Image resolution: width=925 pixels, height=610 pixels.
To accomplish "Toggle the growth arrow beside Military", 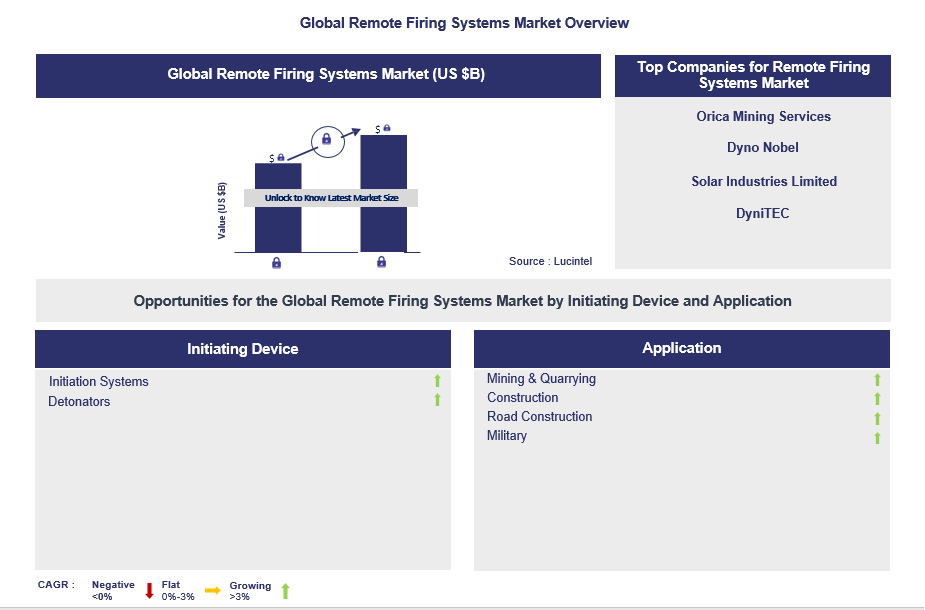I will point(877,437).
